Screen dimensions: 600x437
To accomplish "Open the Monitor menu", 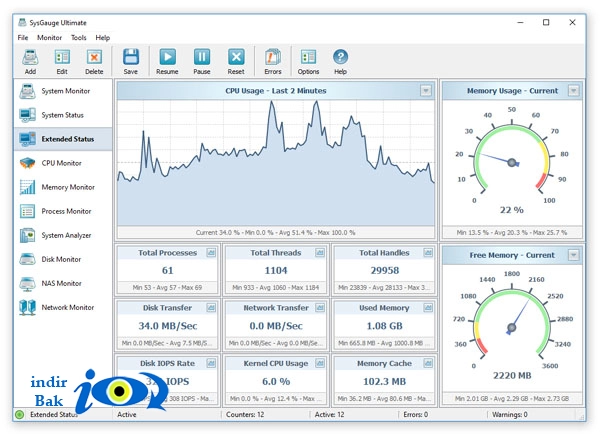I will point(49,38).
